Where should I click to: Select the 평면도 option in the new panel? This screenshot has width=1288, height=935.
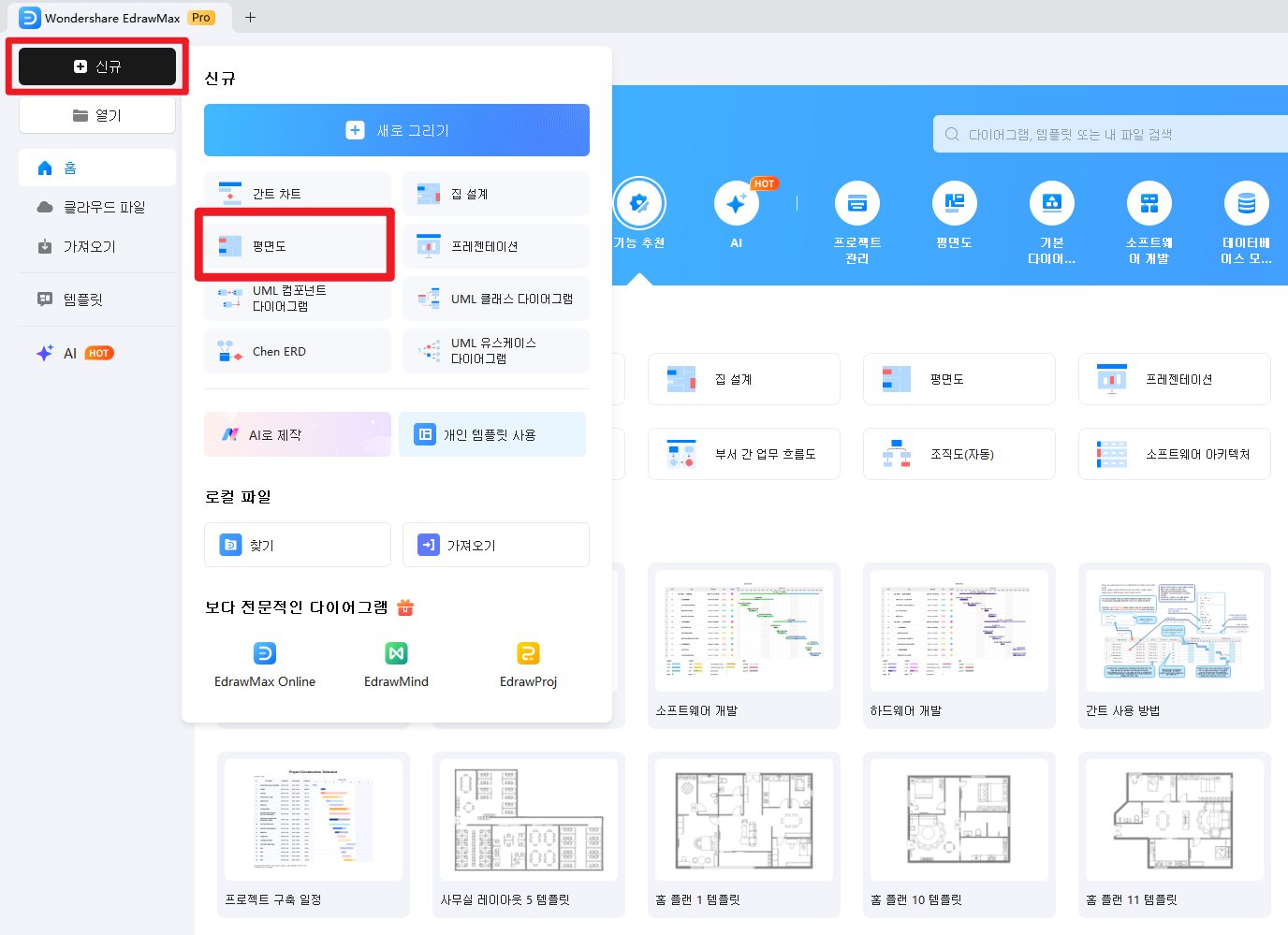(x=297, y=246)
